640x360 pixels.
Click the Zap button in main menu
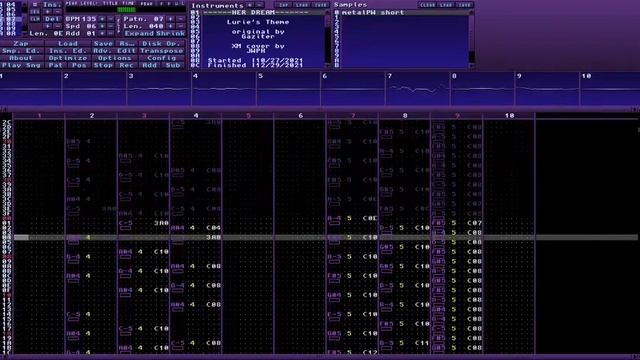pyautogui.click(x=21, y=43)
